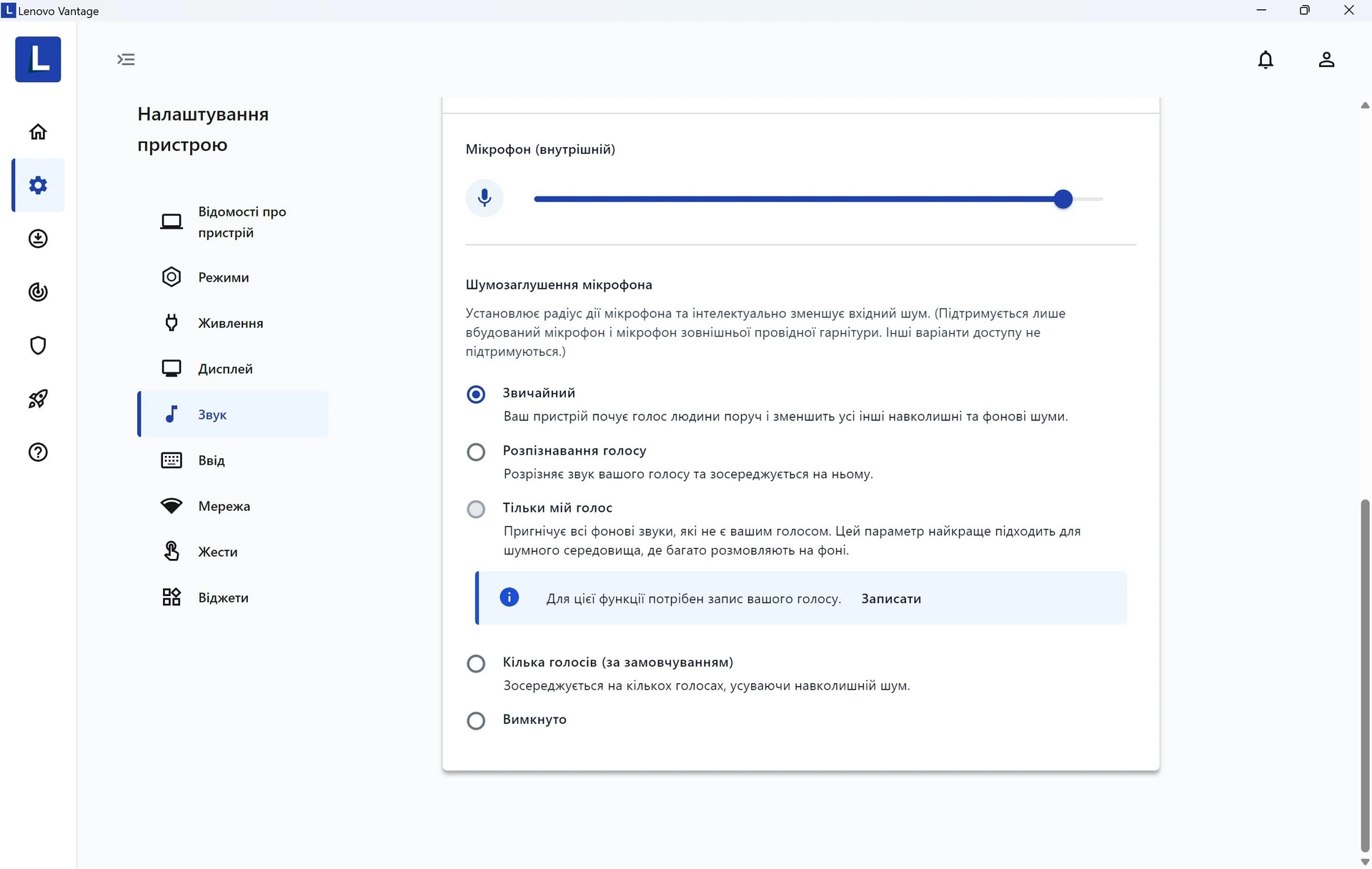Go to the Дисплей section
The image size is (1372, 869).
pos(233,369)
